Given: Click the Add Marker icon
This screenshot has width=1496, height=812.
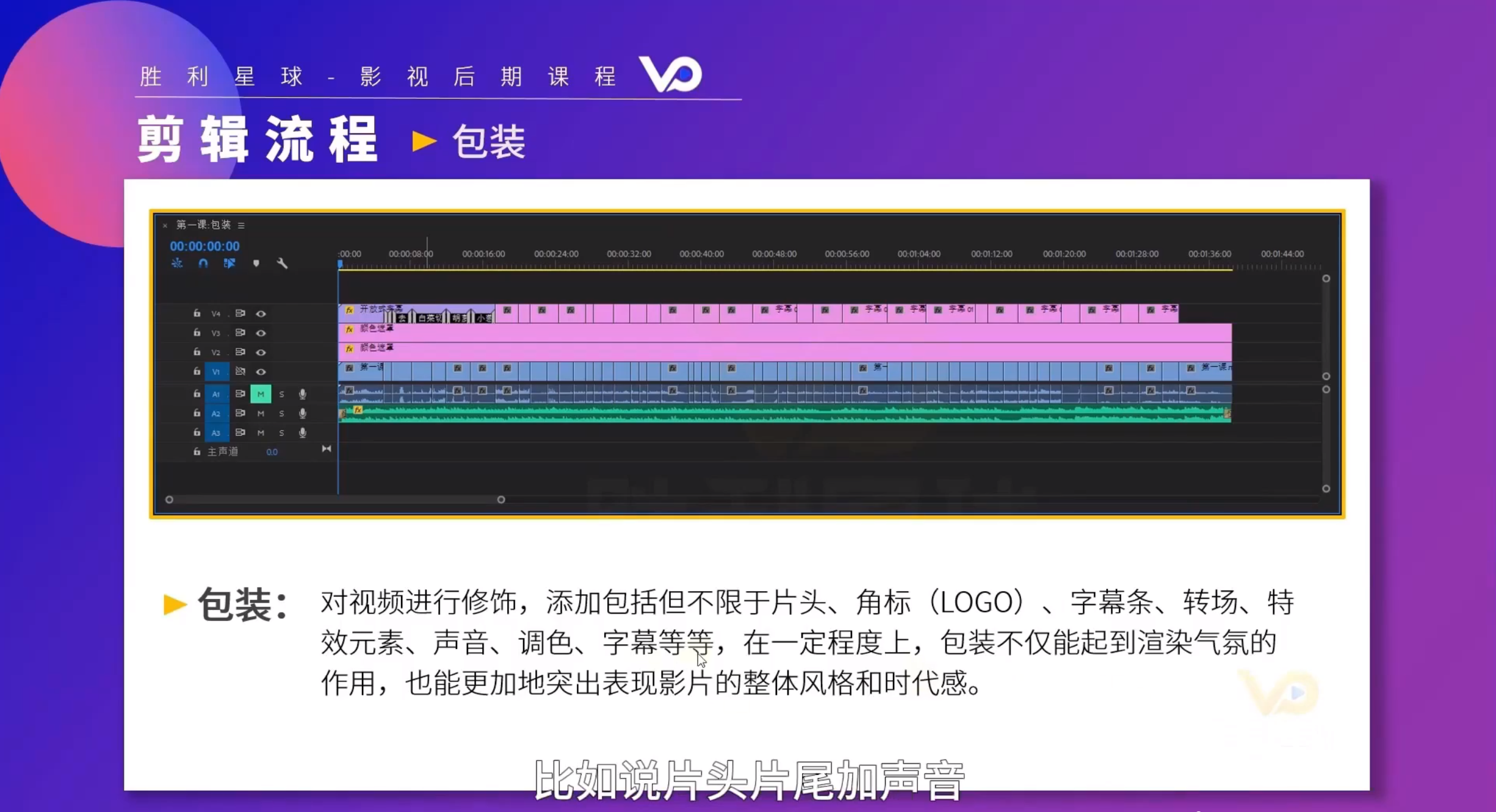Looking at the screenshot, I should click(256, 263).
